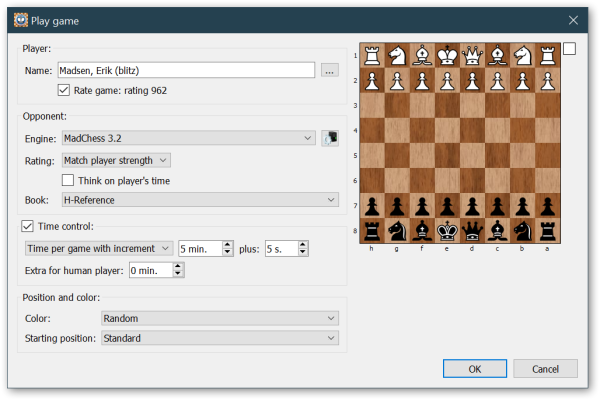Click the white knight on b1
Image resolution: width=600 pixels, height=400 pixels.
pyautogui.click(x=523, y=56)
